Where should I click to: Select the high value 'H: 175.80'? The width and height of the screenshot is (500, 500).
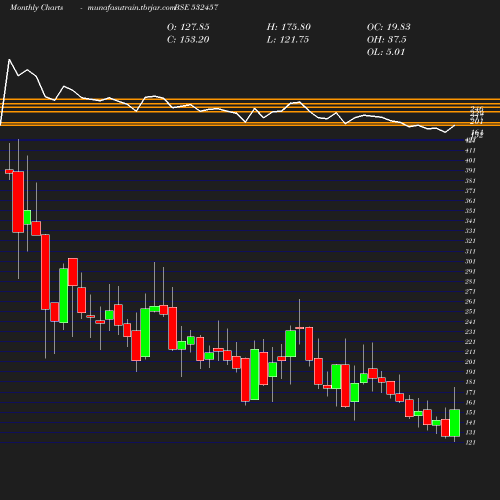[289, 27]
